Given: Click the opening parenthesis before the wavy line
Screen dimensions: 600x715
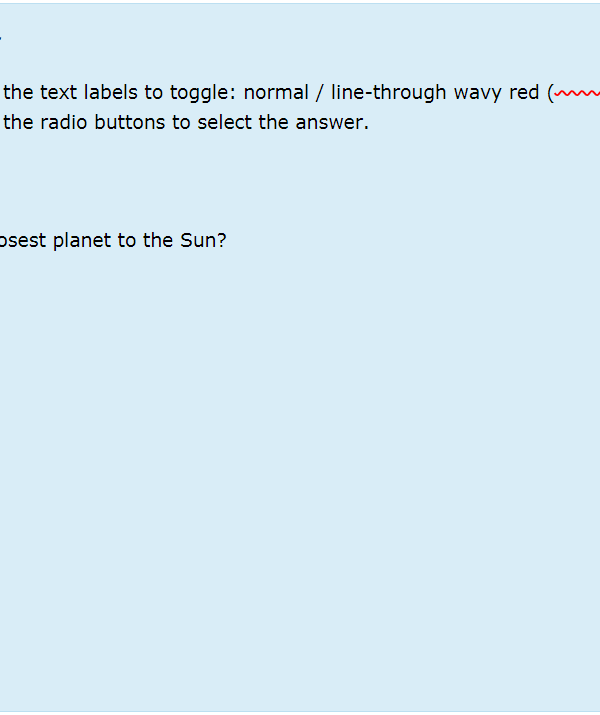Looking at the screenshot, I should (x=550, y=93).
